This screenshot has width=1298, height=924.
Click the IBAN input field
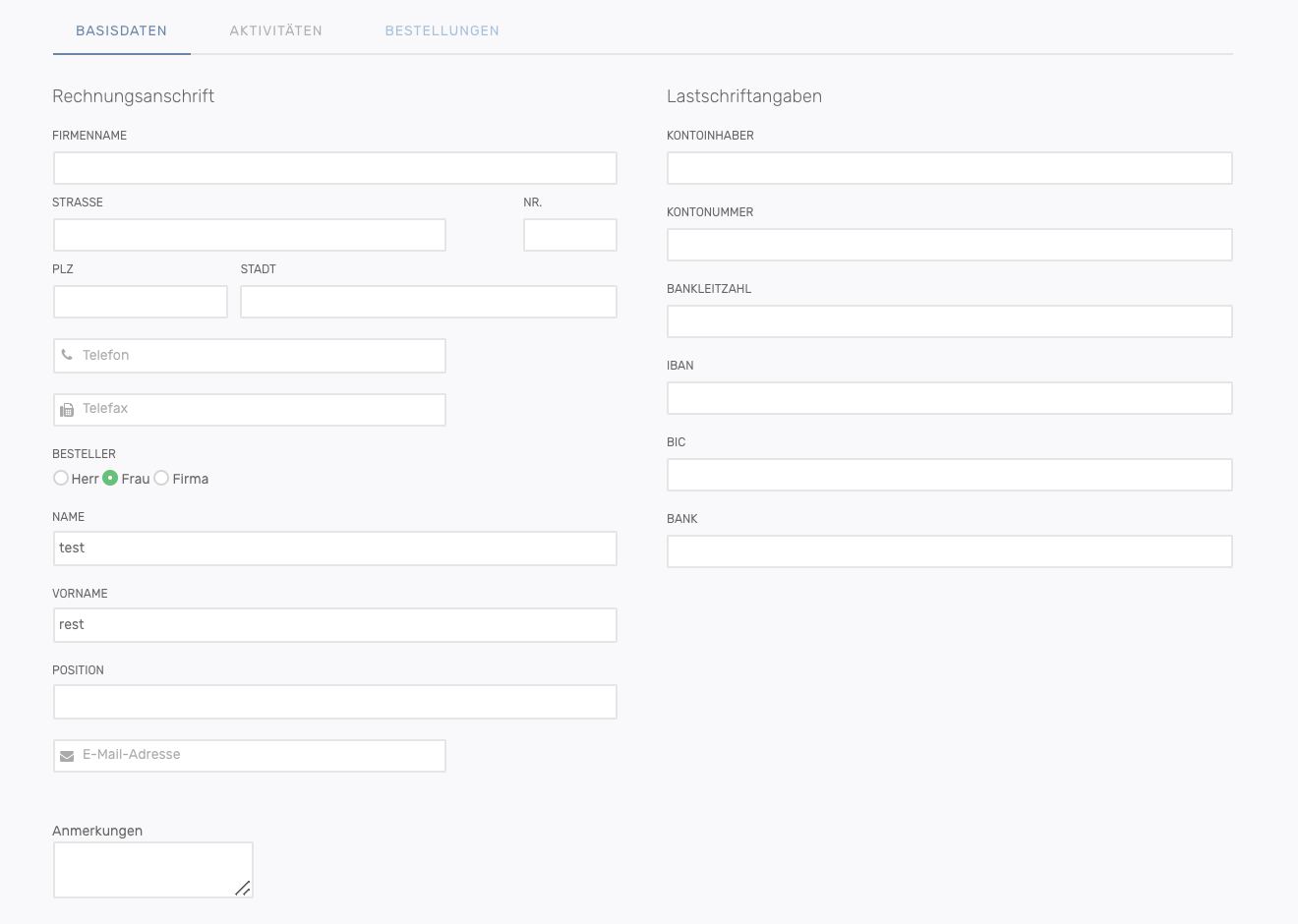tap(949, 398)
